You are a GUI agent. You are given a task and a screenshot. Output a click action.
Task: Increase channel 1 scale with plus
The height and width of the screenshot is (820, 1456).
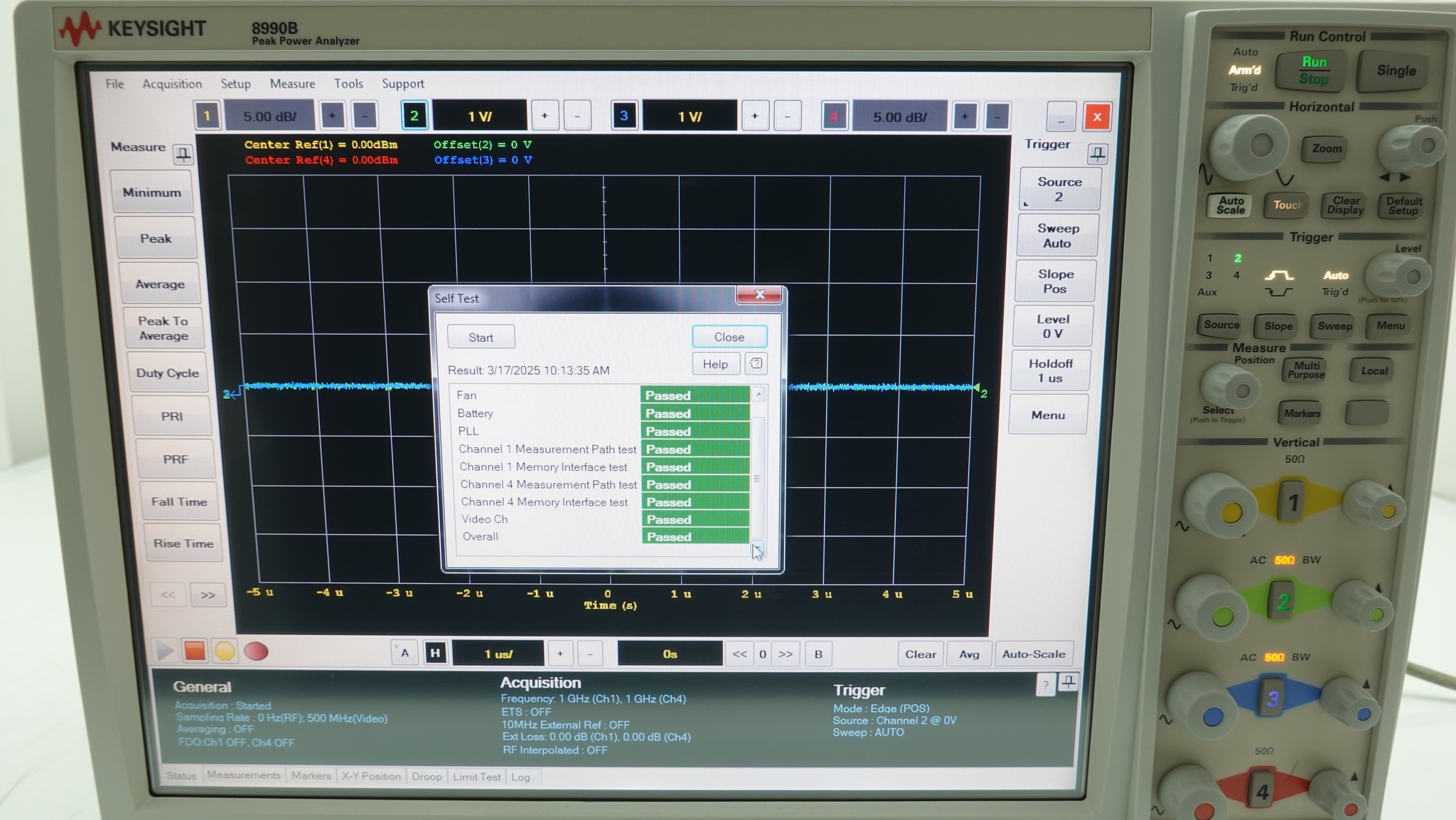click(x=332, y=116)
